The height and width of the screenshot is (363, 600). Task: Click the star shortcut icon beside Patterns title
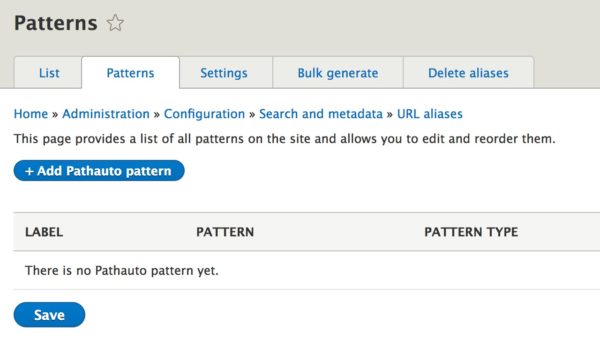(115, 23)
